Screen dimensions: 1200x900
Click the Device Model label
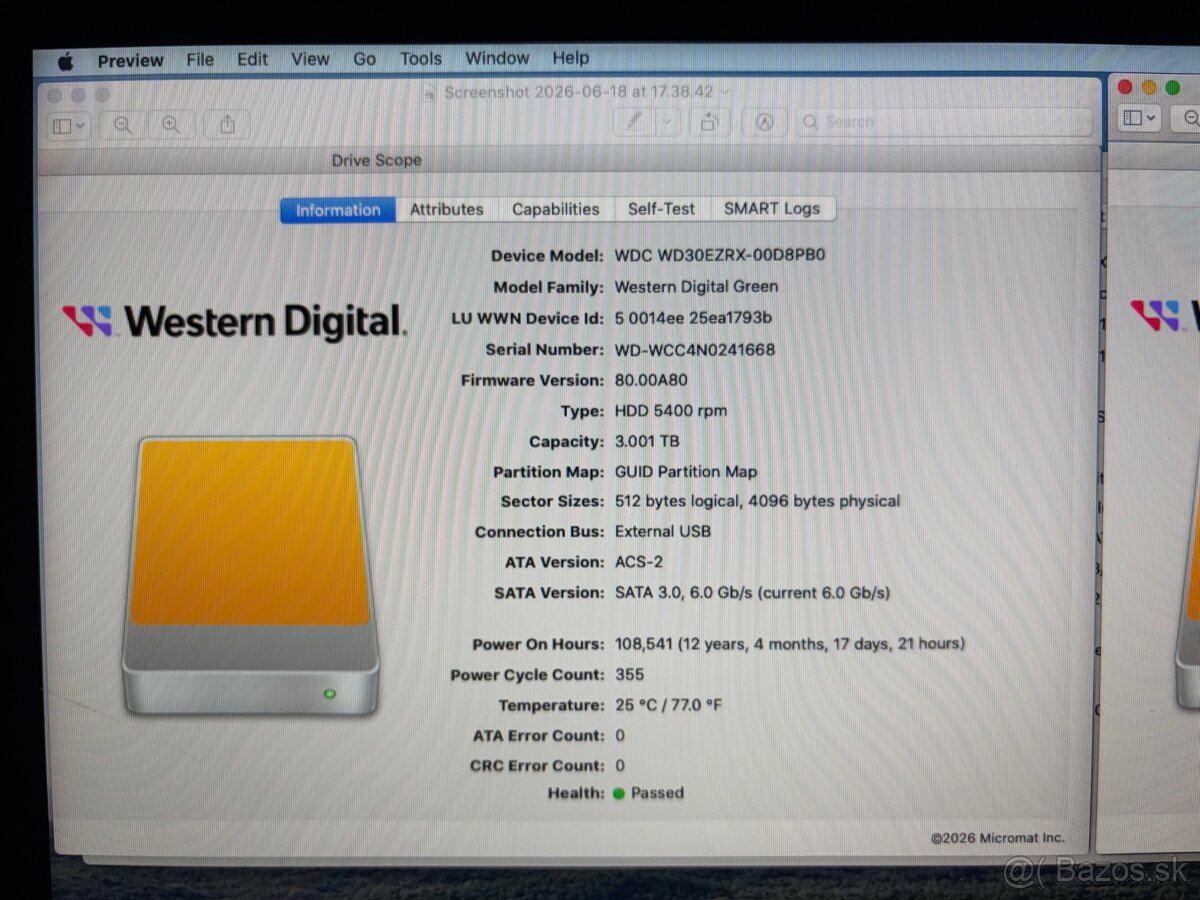coord(547,256)
